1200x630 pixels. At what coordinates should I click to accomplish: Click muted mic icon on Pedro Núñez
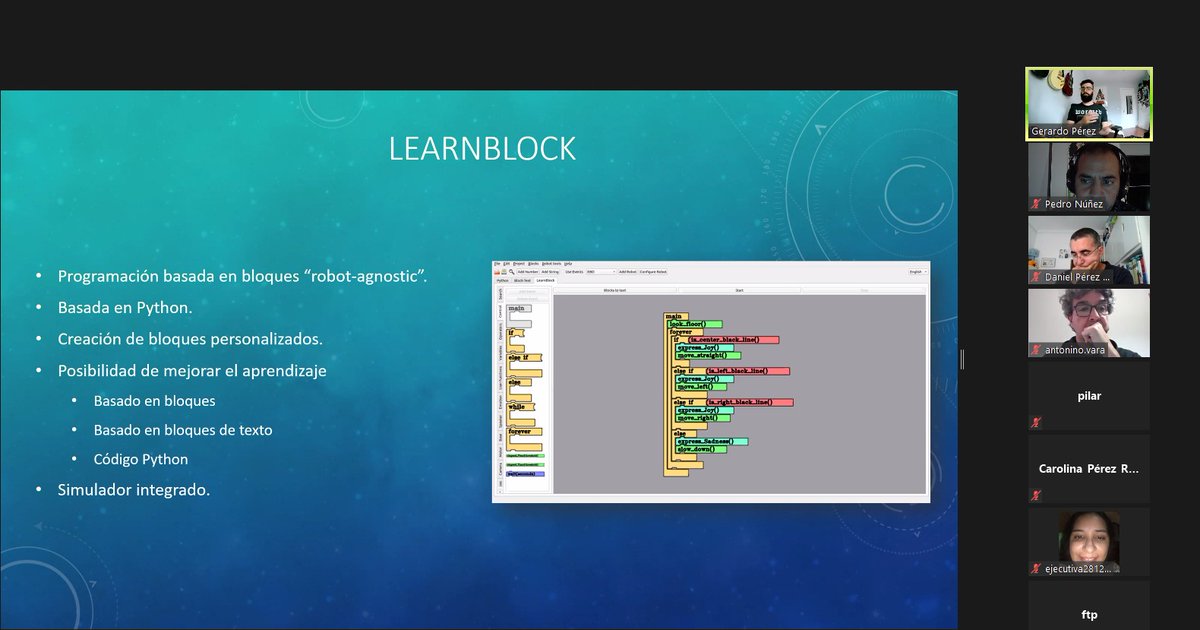click(1036, 204)
